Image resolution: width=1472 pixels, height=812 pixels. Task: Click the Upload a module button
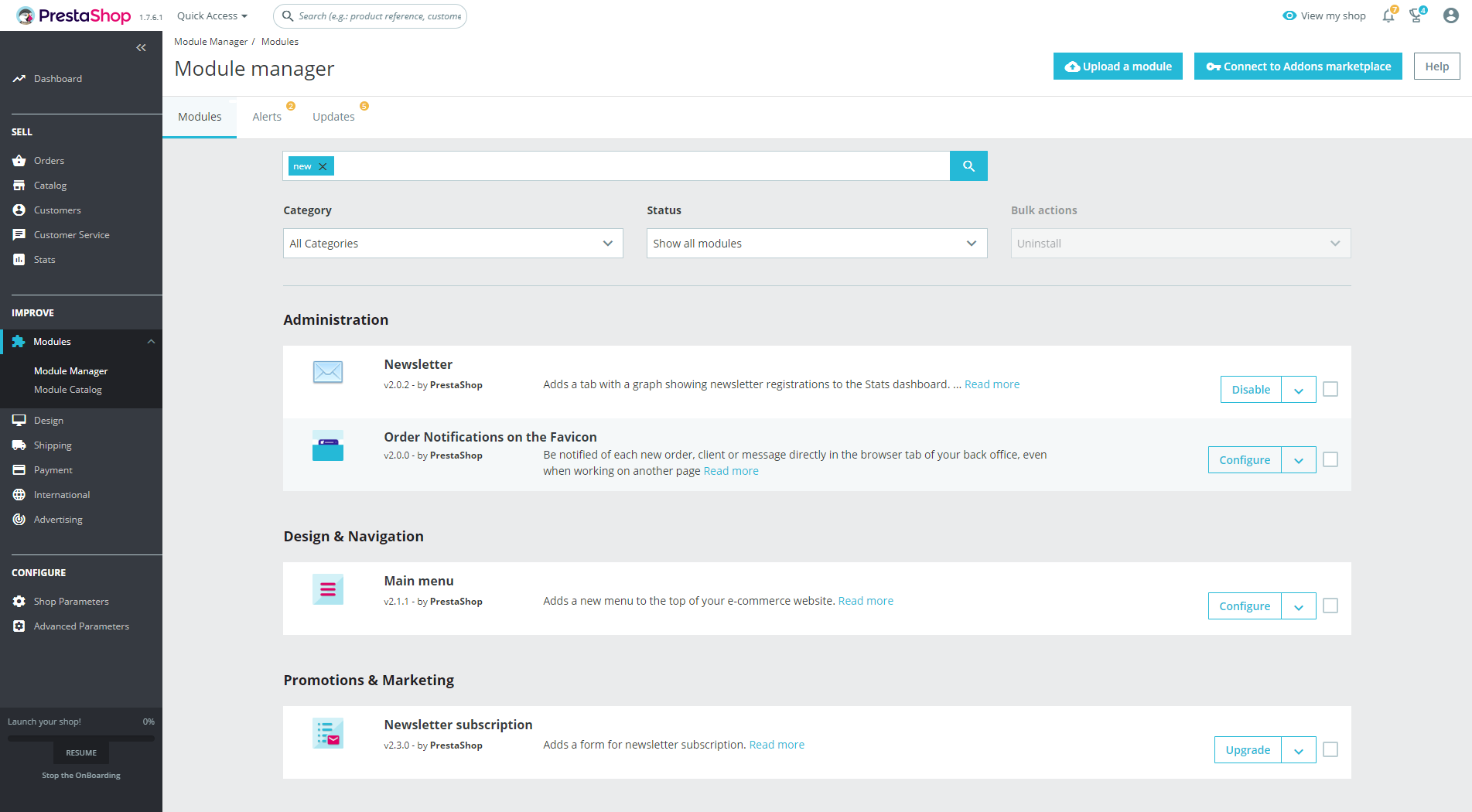point(1118,67)
